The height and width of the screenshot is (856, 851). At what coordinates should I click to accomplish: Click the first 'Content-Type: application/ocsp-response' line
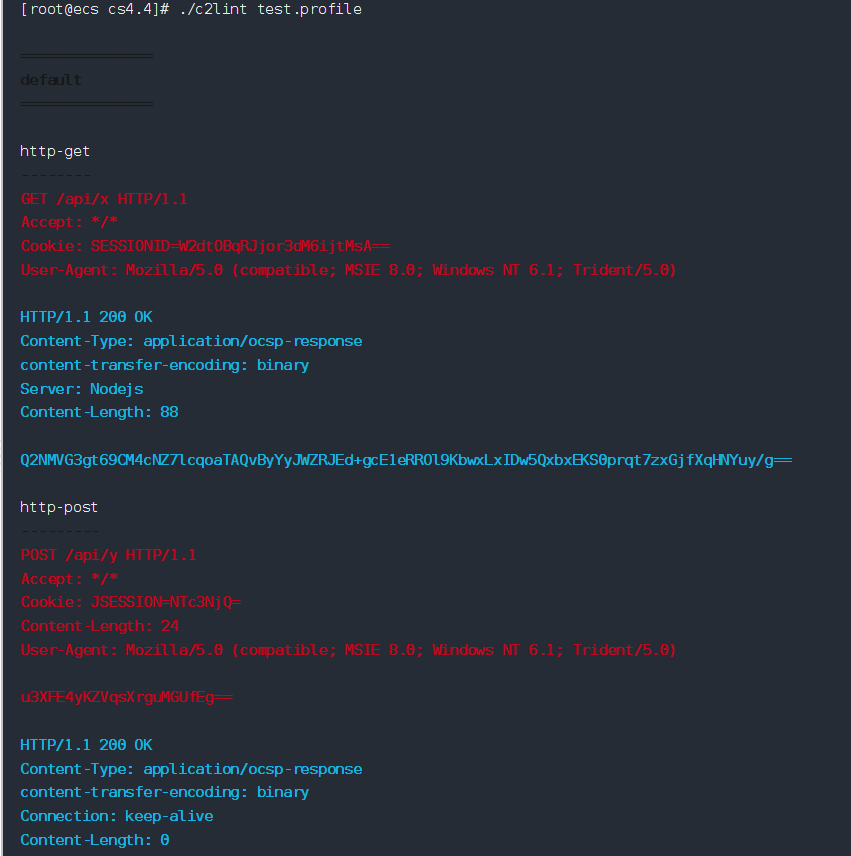(191, 341)
